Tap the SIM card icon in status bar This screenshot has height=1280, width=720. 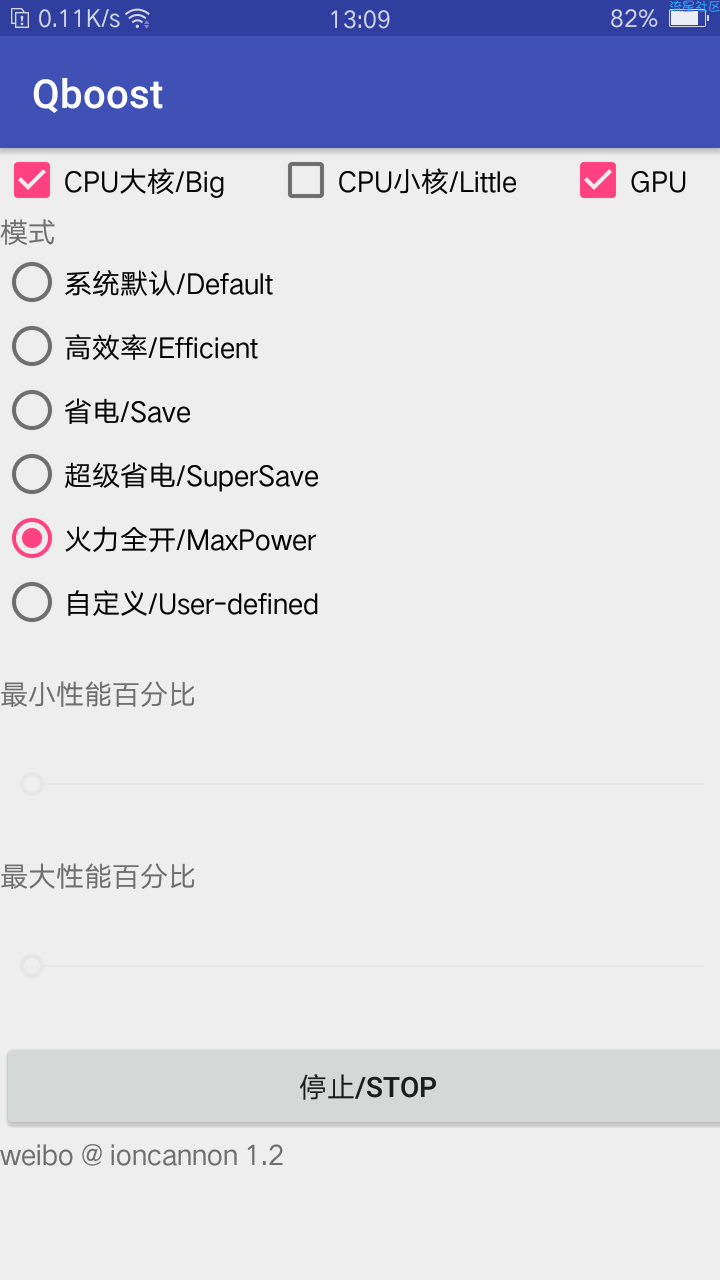[20, 18]
